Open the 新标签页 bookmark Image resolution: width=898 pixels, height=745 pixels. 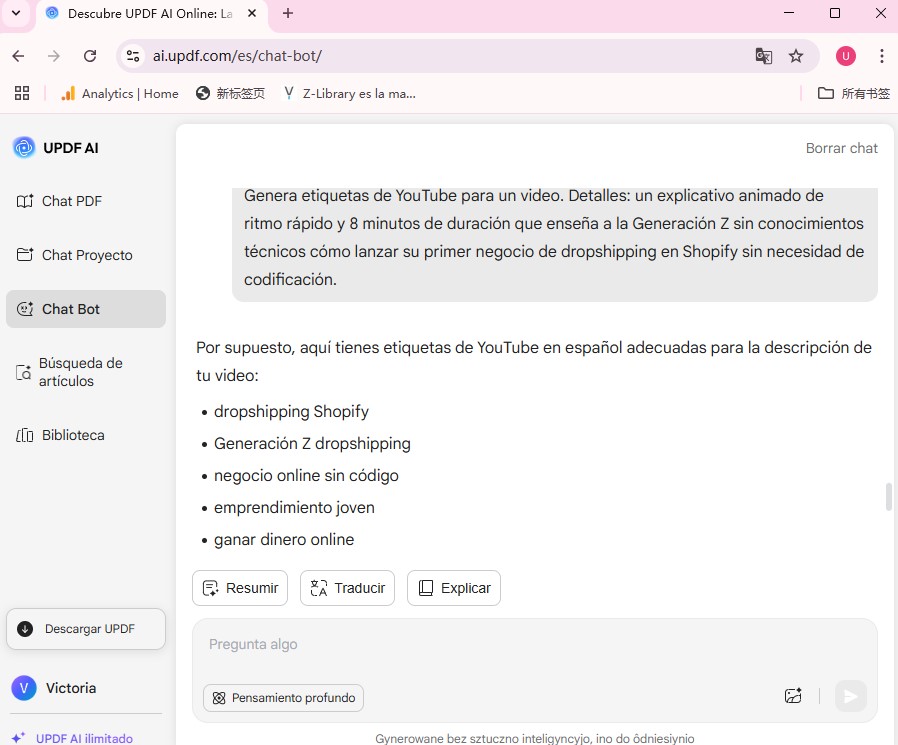[230, 93]
